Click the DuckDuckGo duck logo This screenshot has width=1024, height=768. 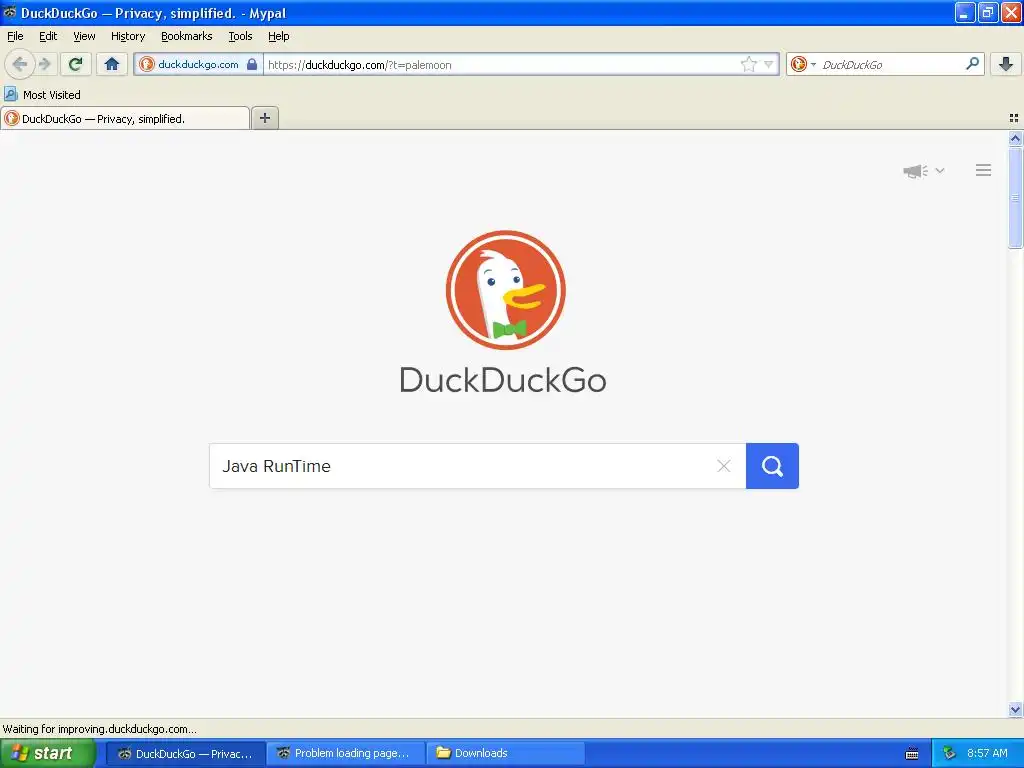(x=505, y=290)
